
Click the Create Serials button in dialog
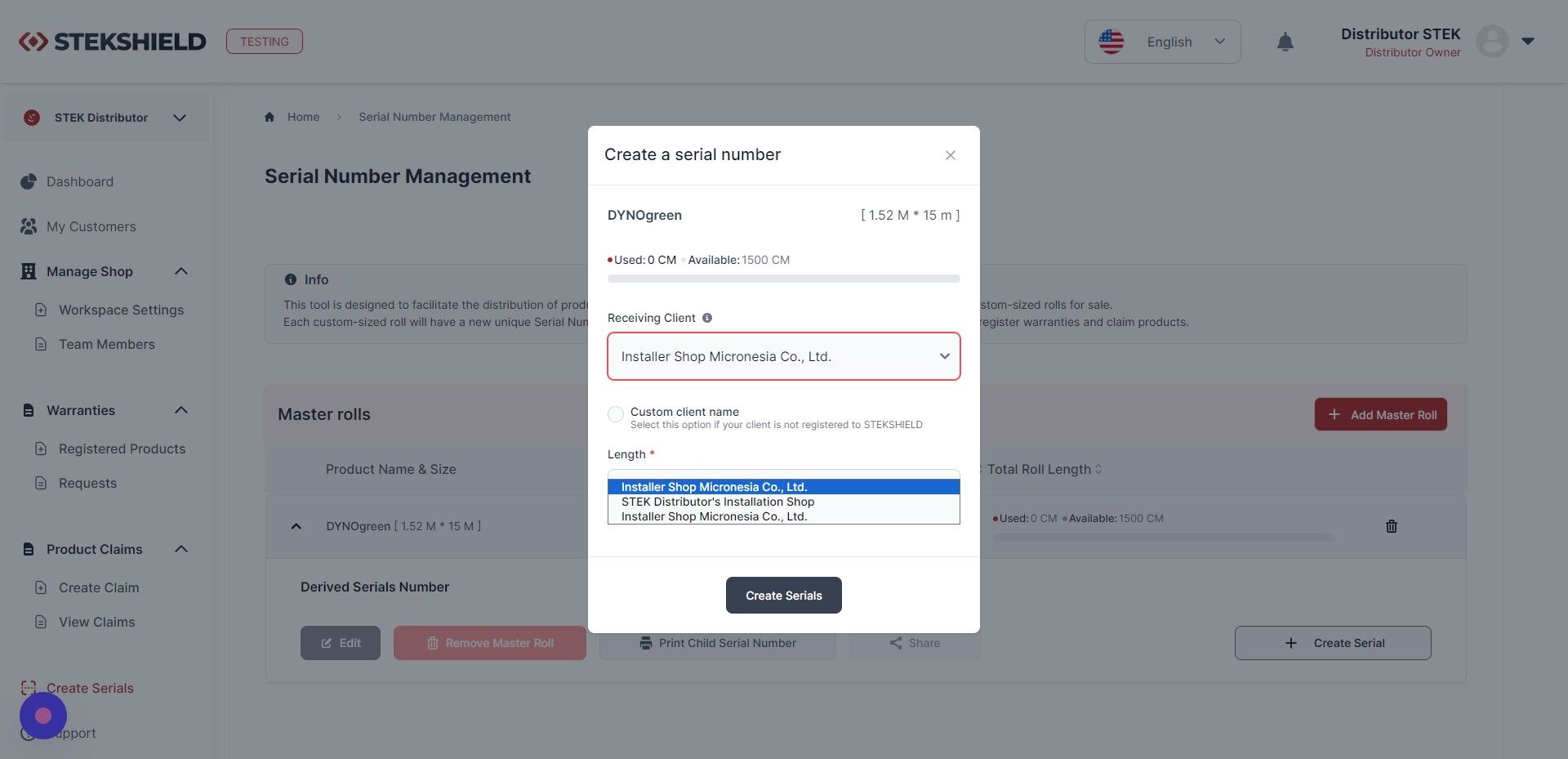(784, 596)
